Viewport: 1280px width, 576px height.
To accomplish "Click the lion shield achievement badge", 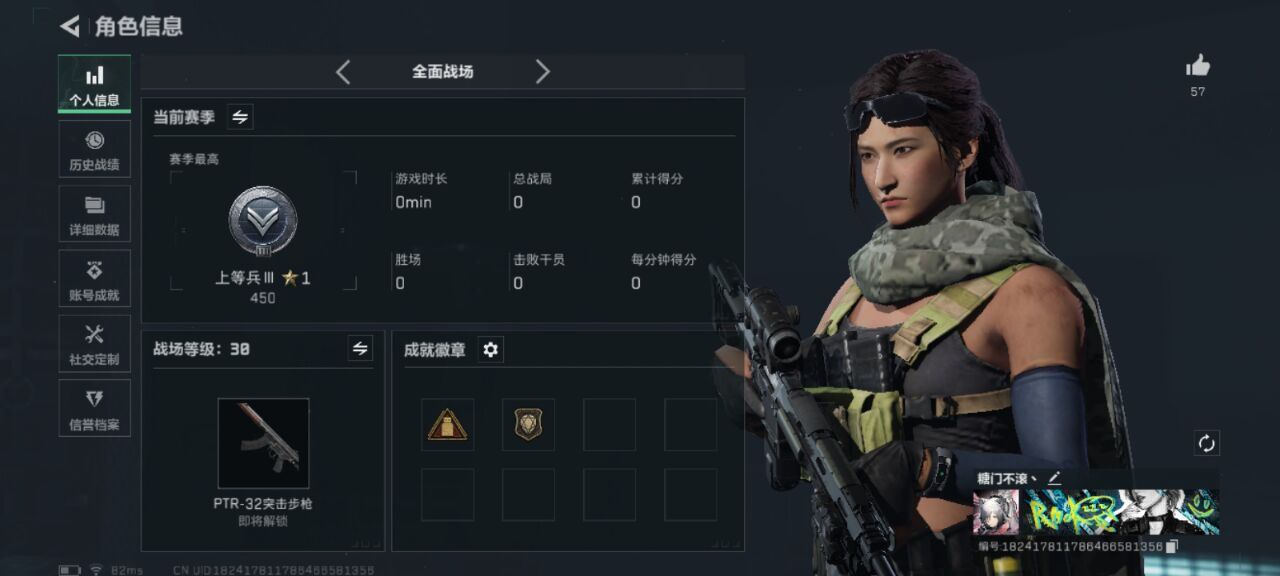I will (x=528, y=425).
